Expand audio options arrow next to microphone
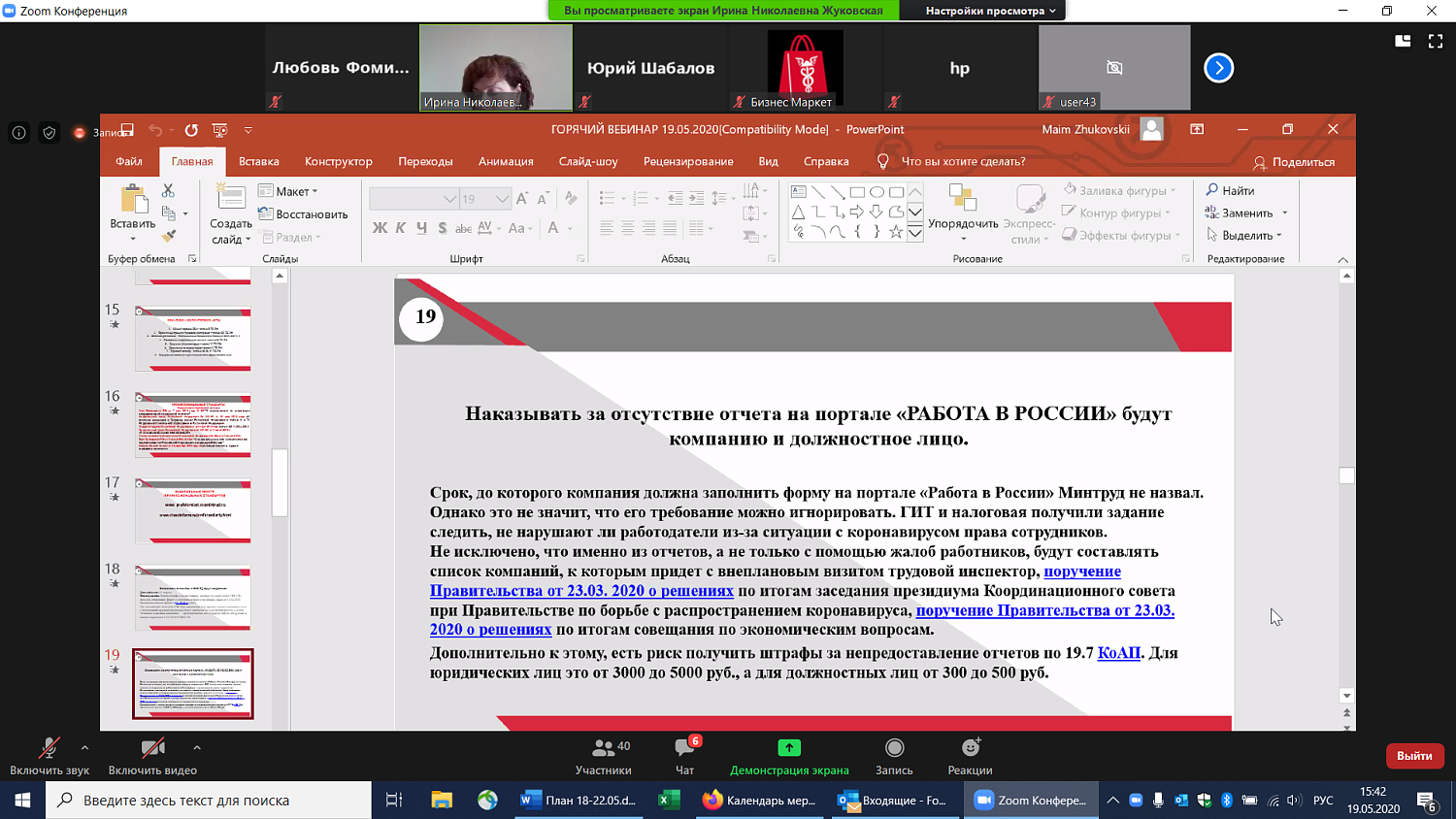Screen dimensions: 1456x819 pos(84,747)
